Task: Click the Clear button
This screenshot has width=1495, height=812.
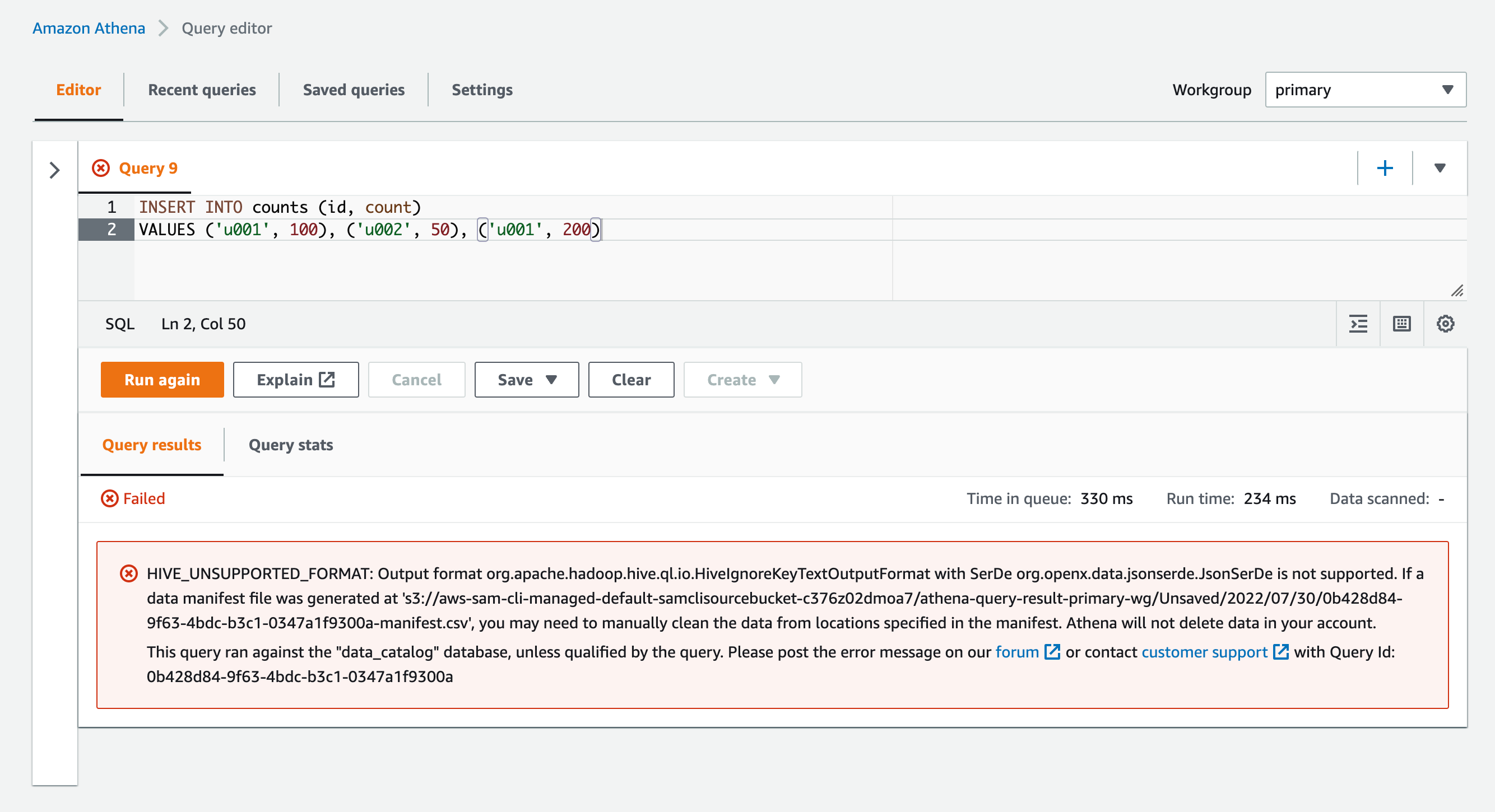Action: pos(631,380)
